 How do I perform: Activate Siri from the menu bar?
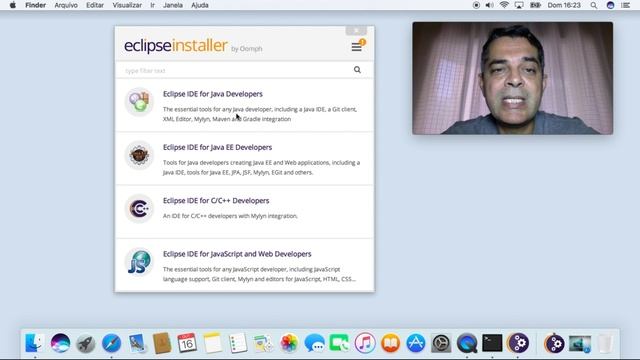610,5
